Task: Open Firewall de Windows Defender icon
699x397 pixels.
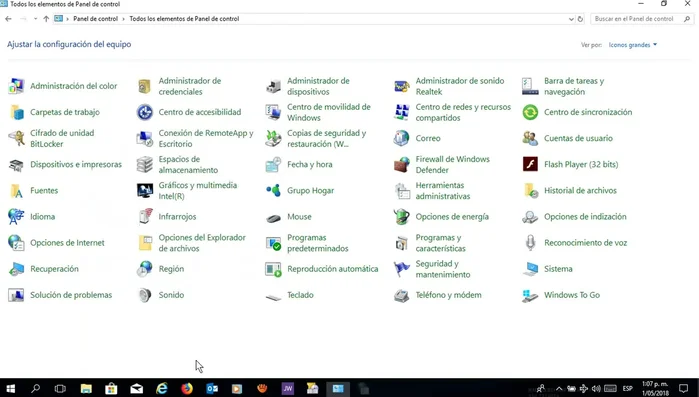Action: tap(402, 164)
